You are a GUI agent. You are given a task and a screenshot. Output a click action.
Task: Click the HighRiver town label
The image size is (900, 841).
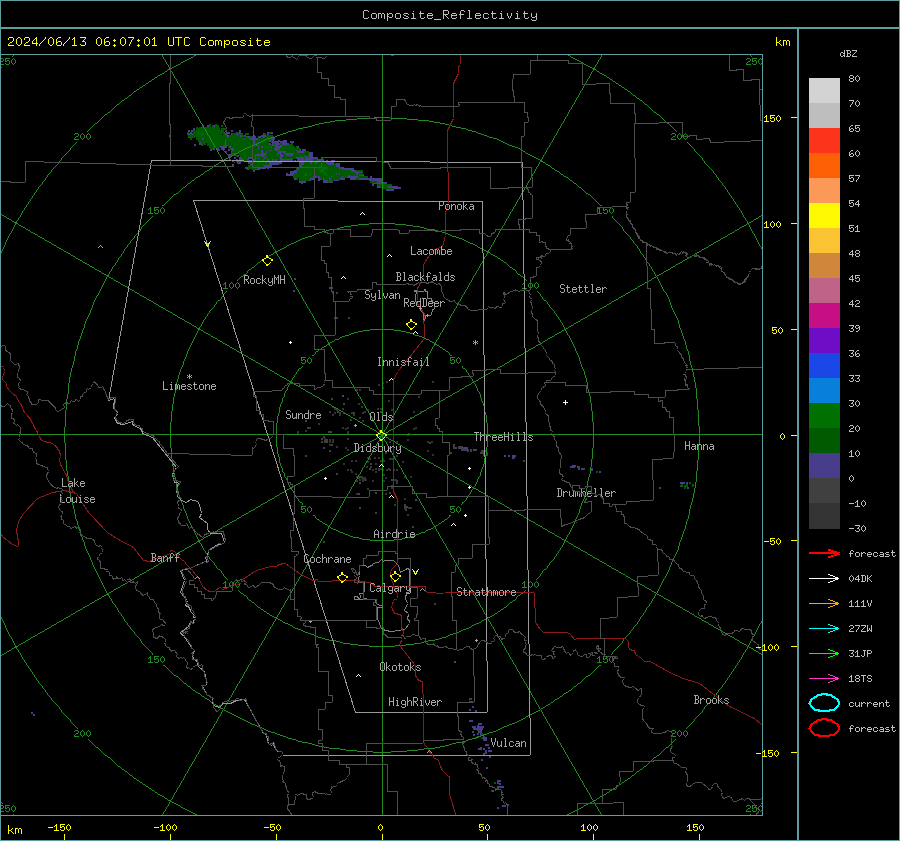click(415, 702)
